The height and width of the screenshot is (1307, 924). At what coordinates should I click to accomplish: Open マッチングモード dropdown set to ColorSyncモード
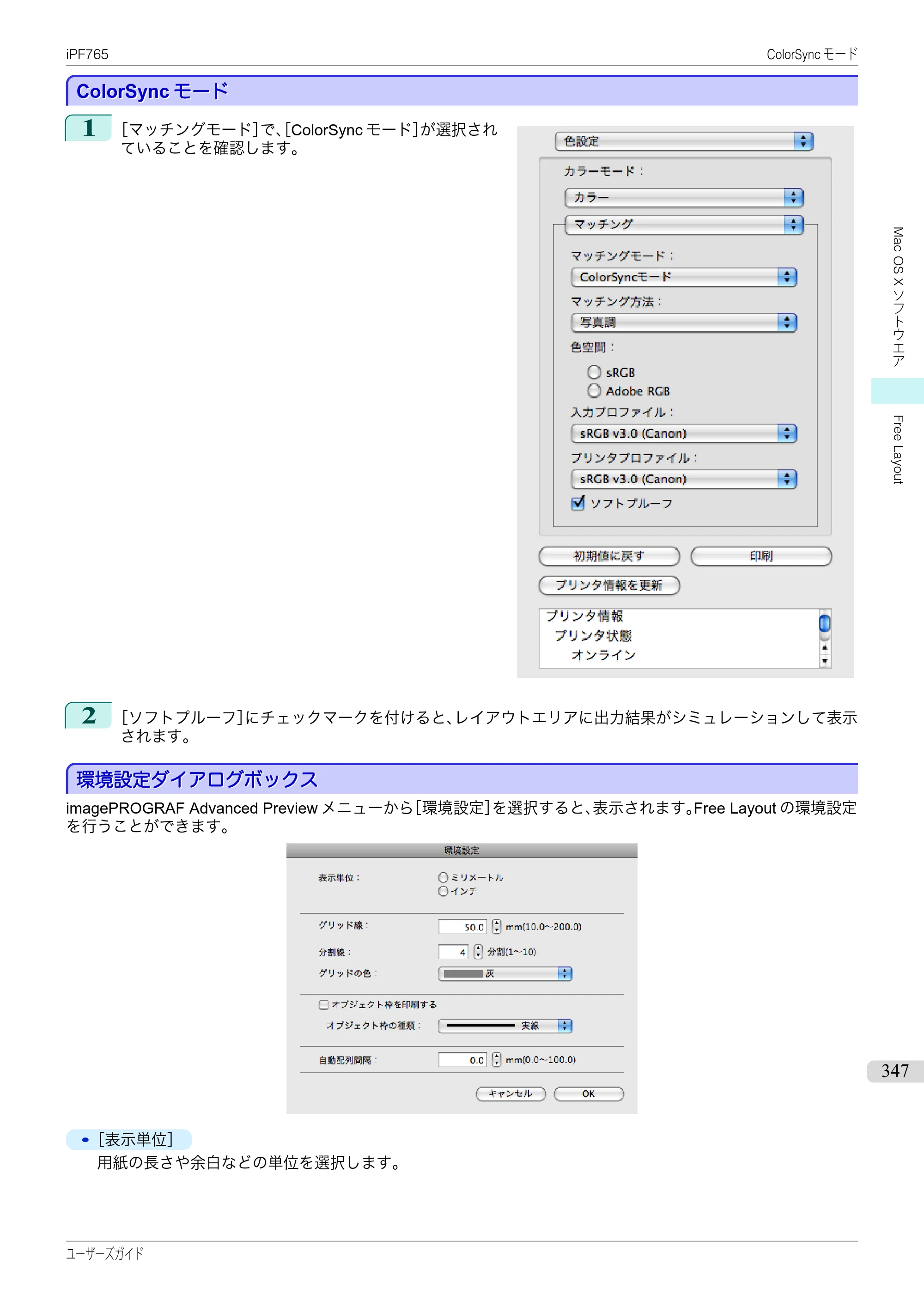coord(684,277)
